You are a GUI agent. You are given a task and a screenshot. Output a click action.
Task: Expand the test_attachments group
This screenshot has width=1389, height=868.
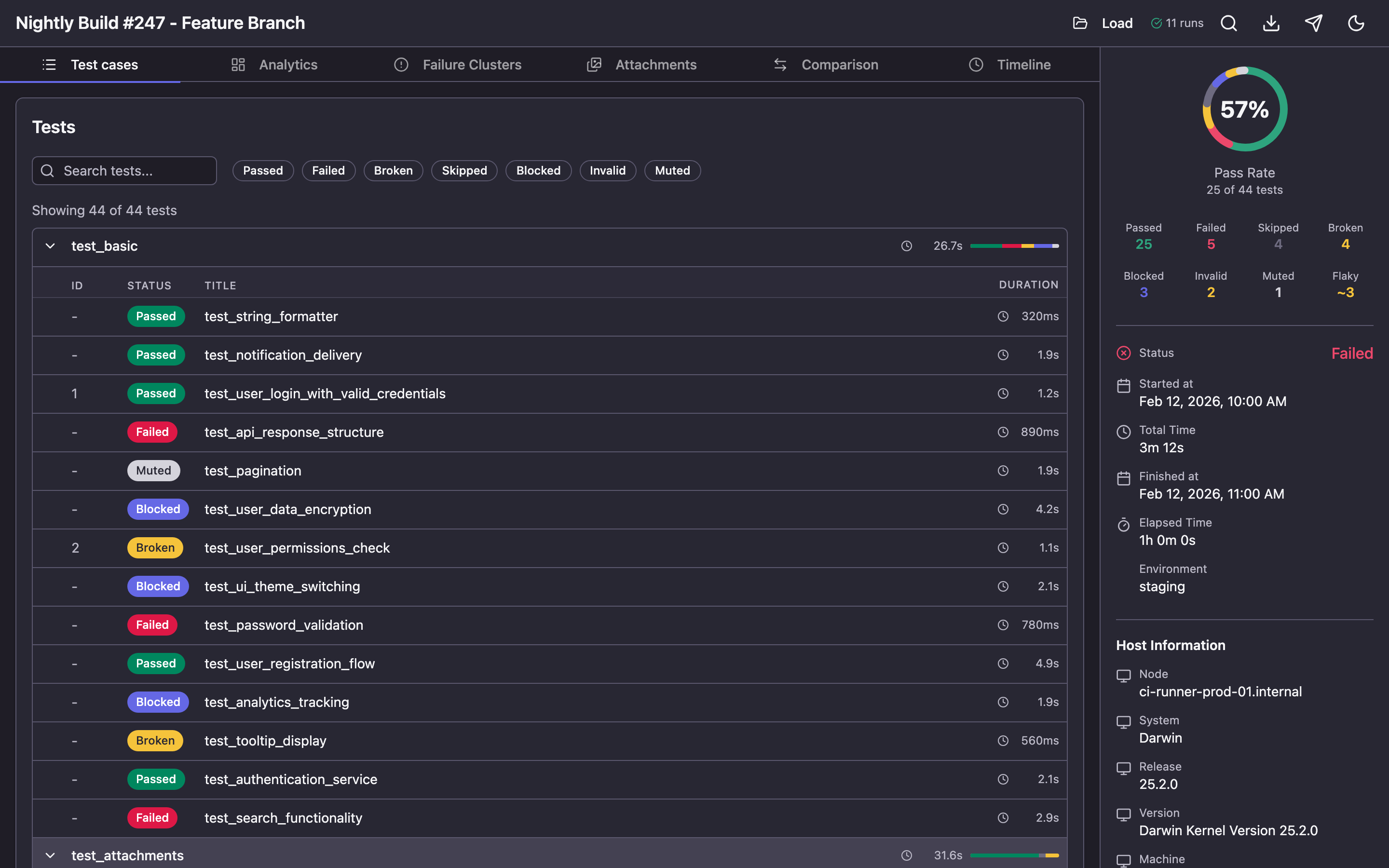click(50, 855)
